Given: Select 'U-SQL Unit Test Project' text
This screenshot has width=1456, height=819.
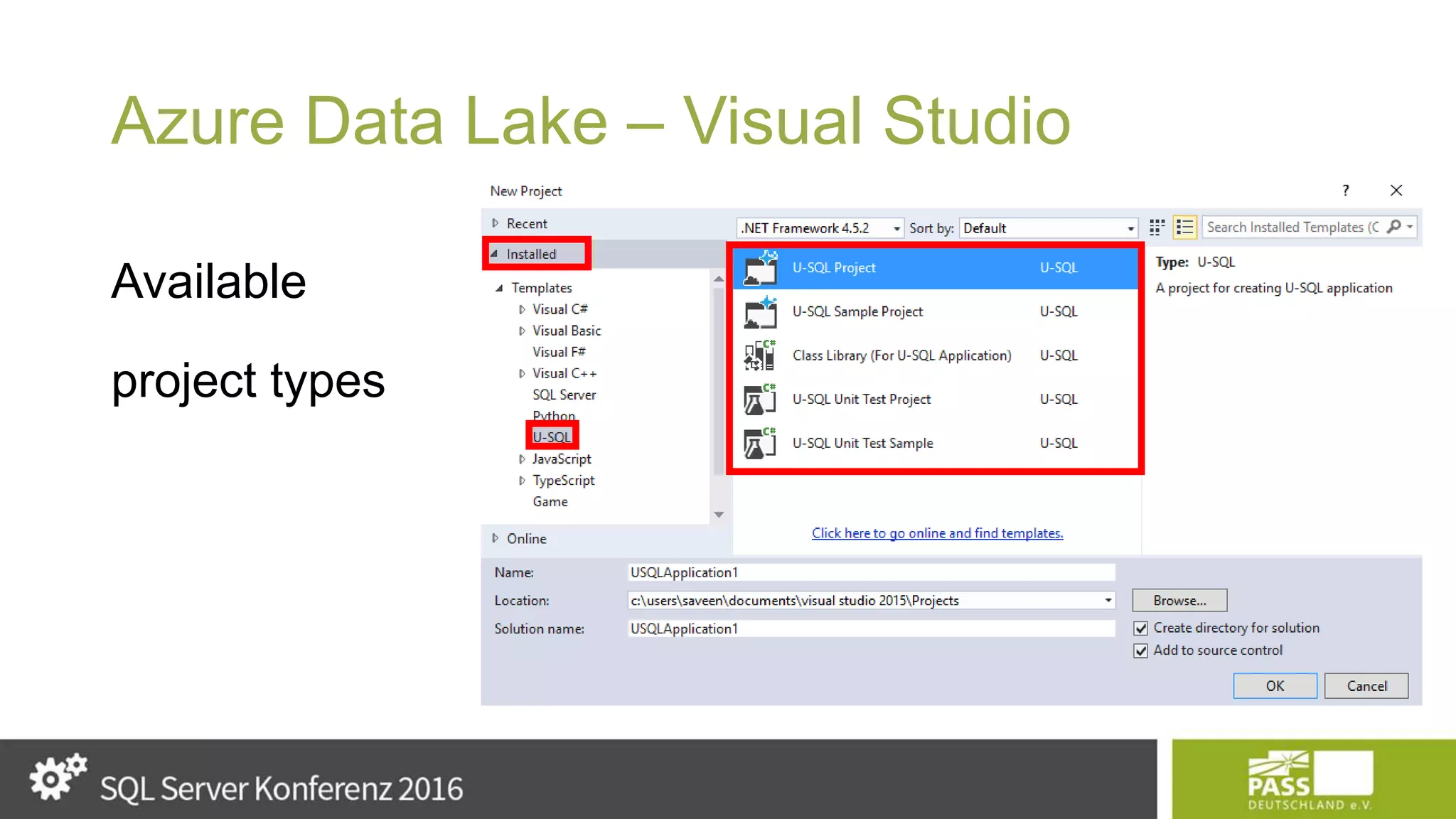Looking at the screenshot, I should 862,400.
